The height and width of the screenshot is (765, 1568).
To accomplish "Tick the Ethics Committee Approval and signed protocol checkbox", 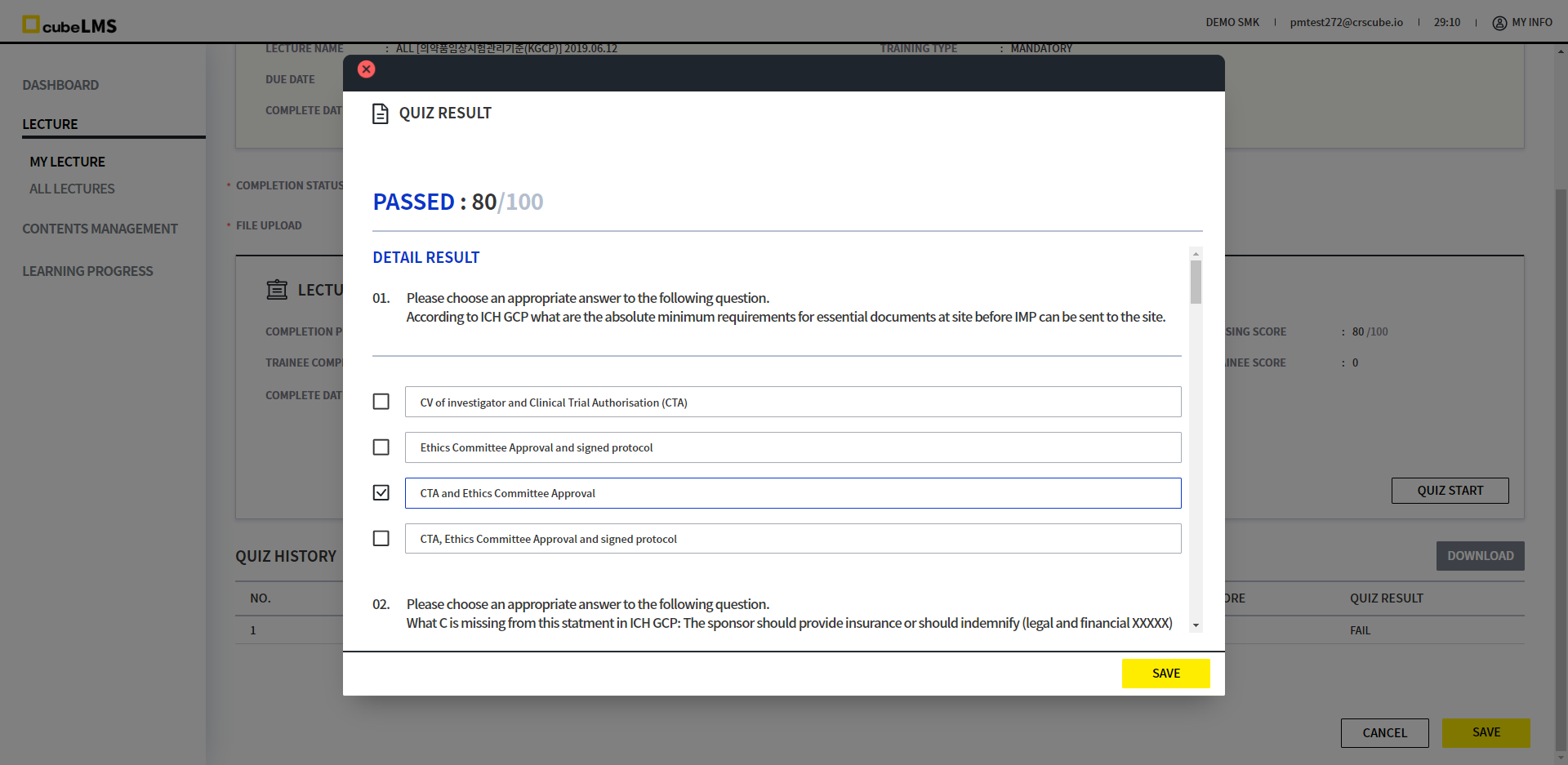I will tap(381, 447).
